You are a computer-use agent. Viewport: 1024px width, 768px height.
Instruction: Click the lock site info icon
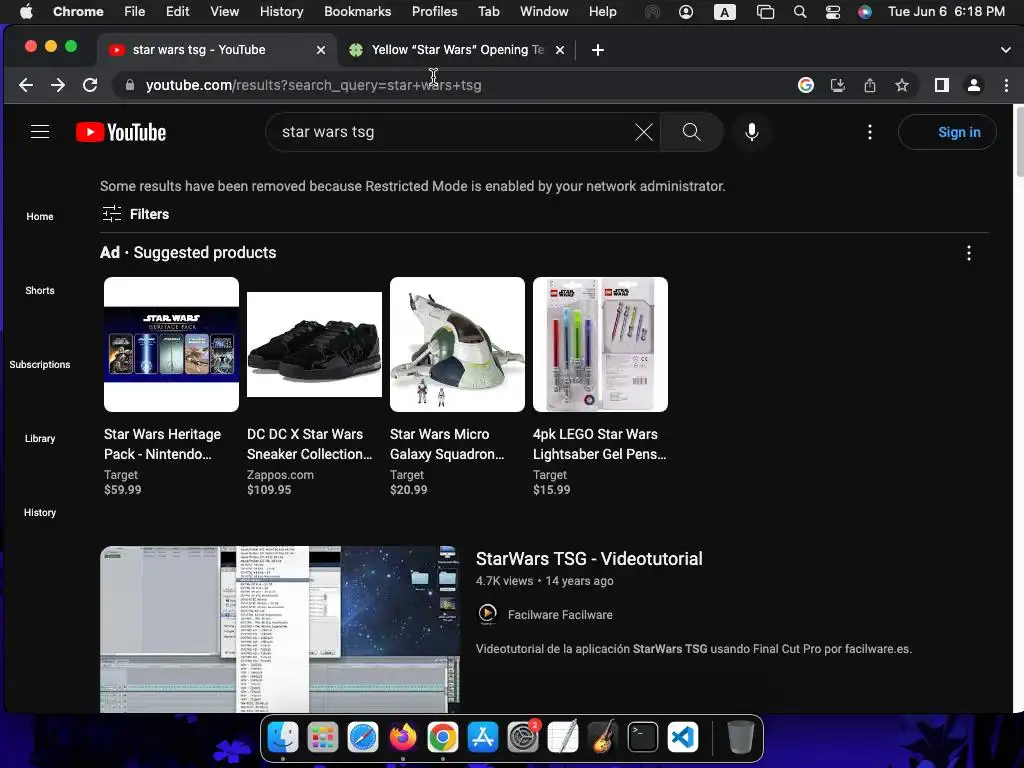pos(130,85)
